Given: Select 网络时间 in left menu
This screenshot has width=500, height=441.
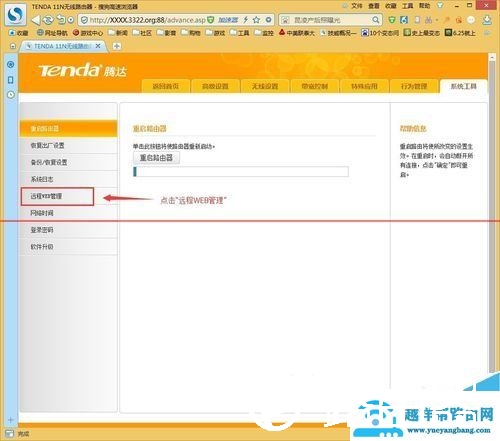Looking at the screenshot, I should pos(69,213).
